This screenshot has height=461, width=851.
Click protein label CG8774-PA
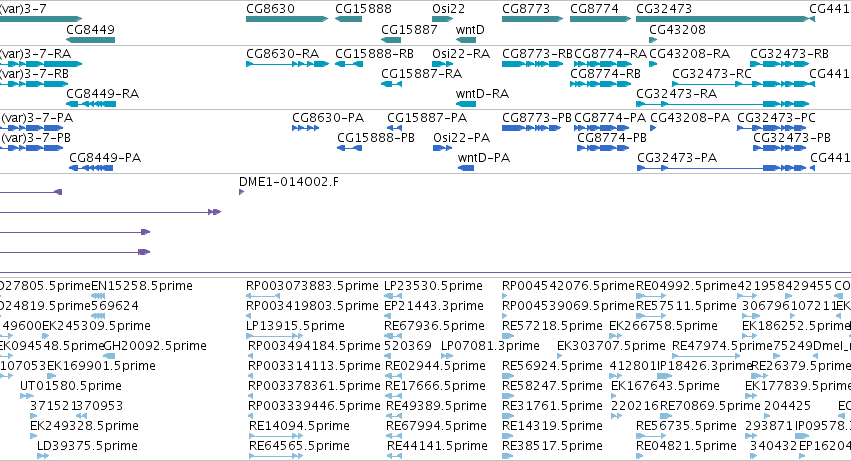click(x=610, y=118)
